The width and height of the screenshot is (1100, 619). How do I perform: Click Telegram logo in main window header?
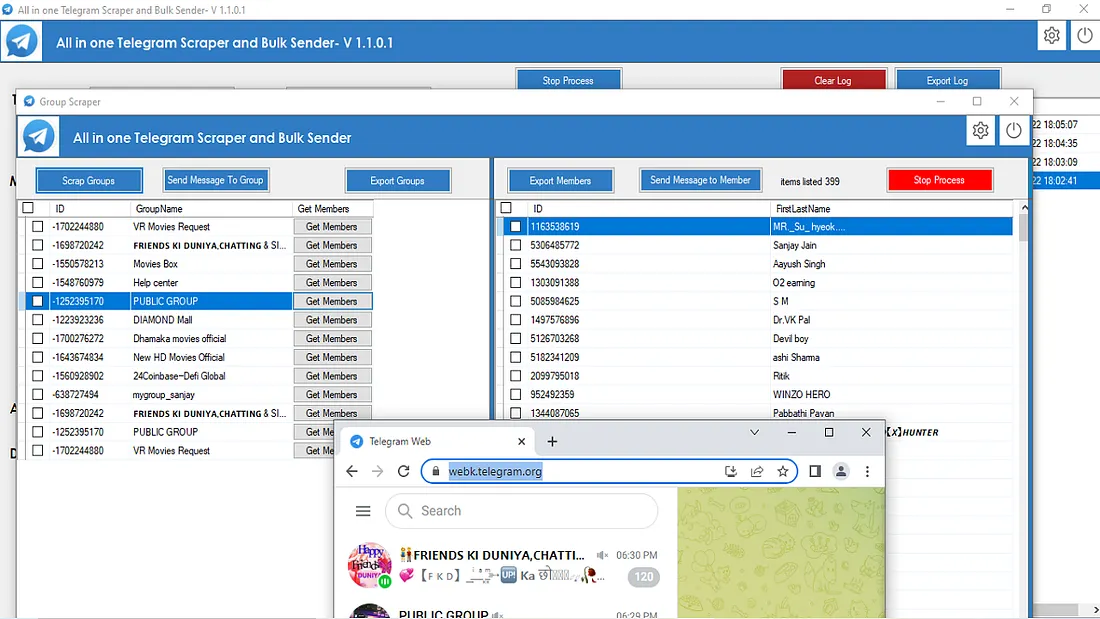point(22,41)
